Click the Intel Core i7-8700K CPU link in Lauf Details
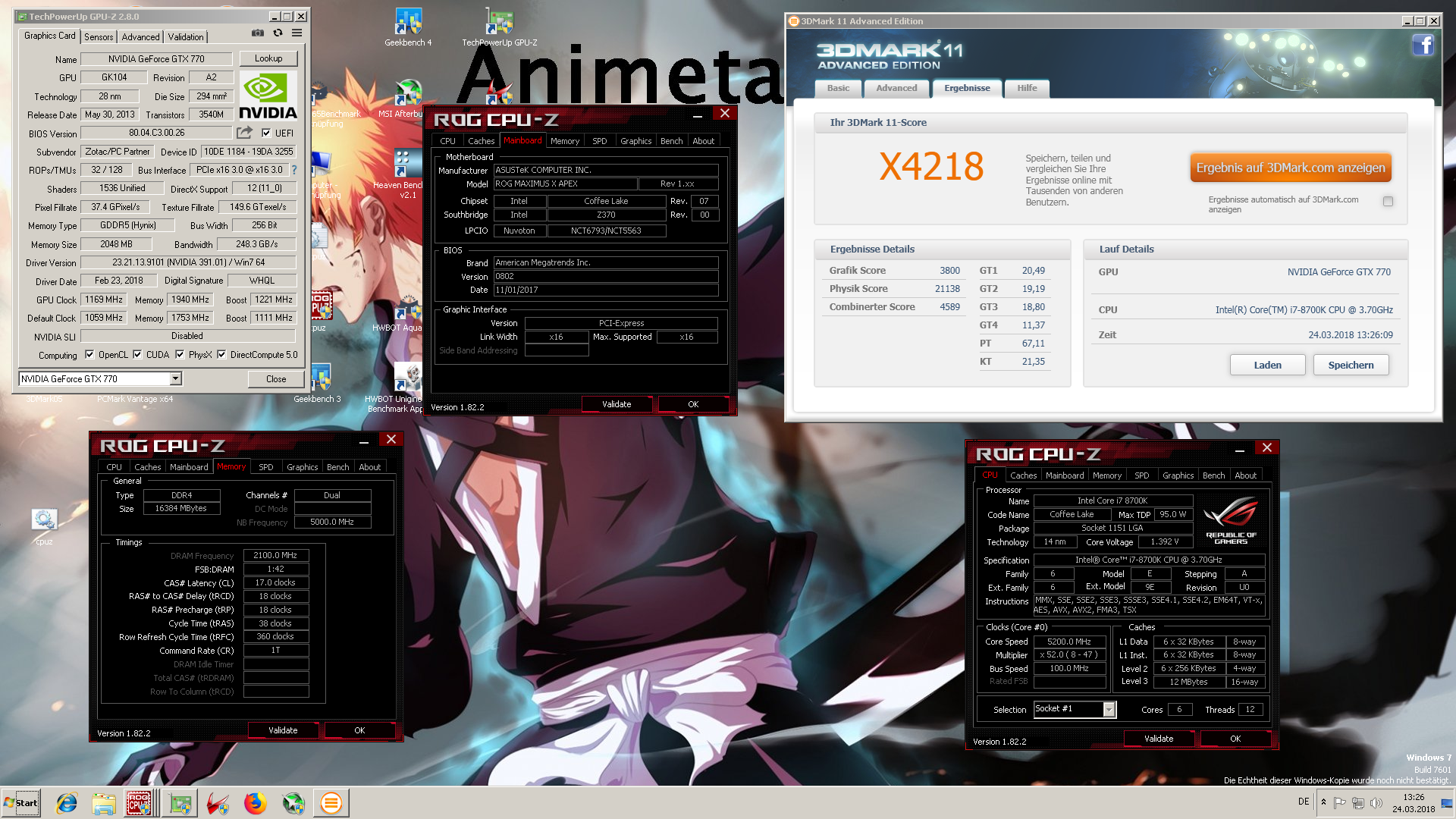Screen dimensions: 1456x819 click(1304, 310)
